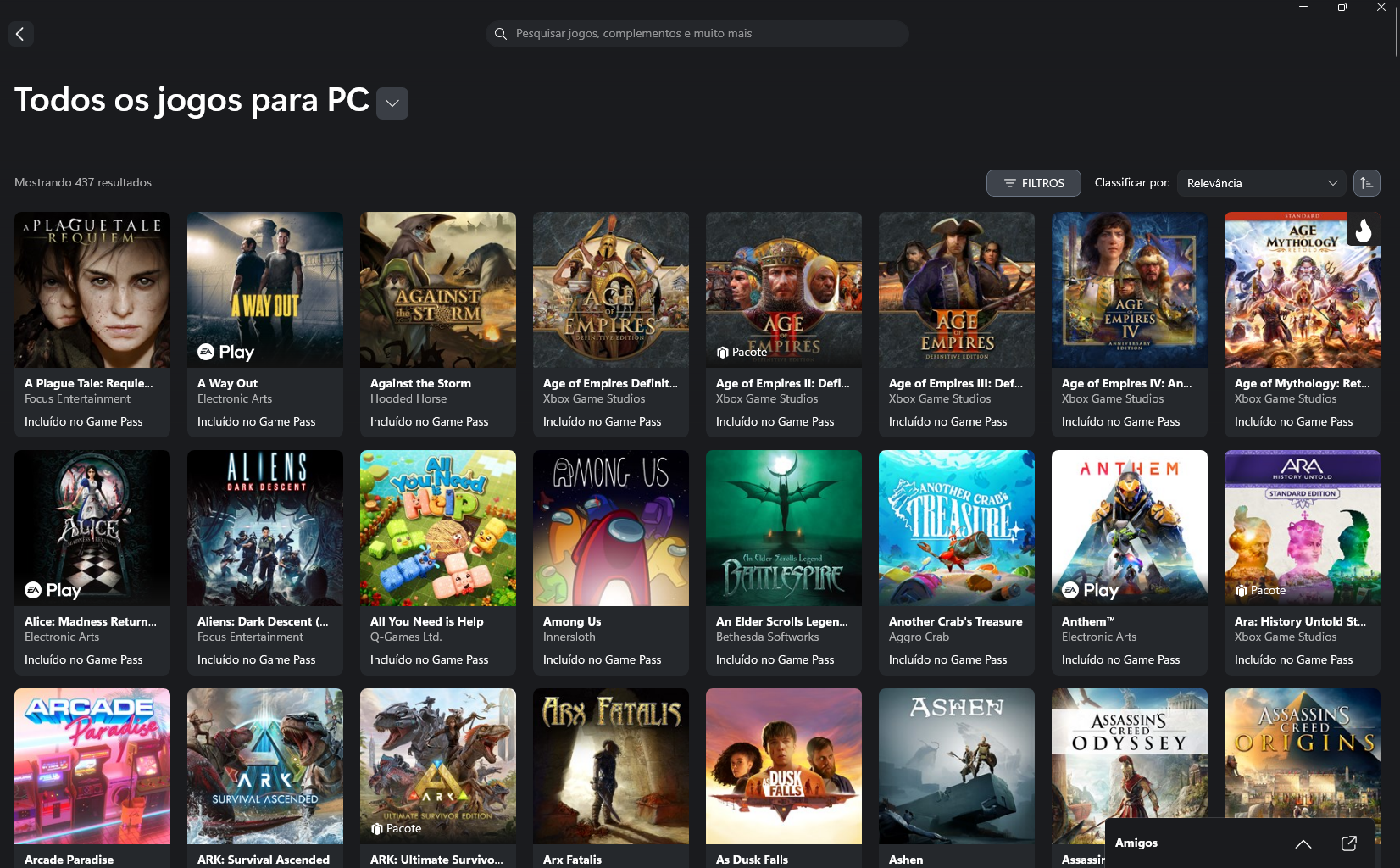Viewport: 1400px width, 868px height.
Task: Click 'Ashen' title text
Action: click(906, 860)
